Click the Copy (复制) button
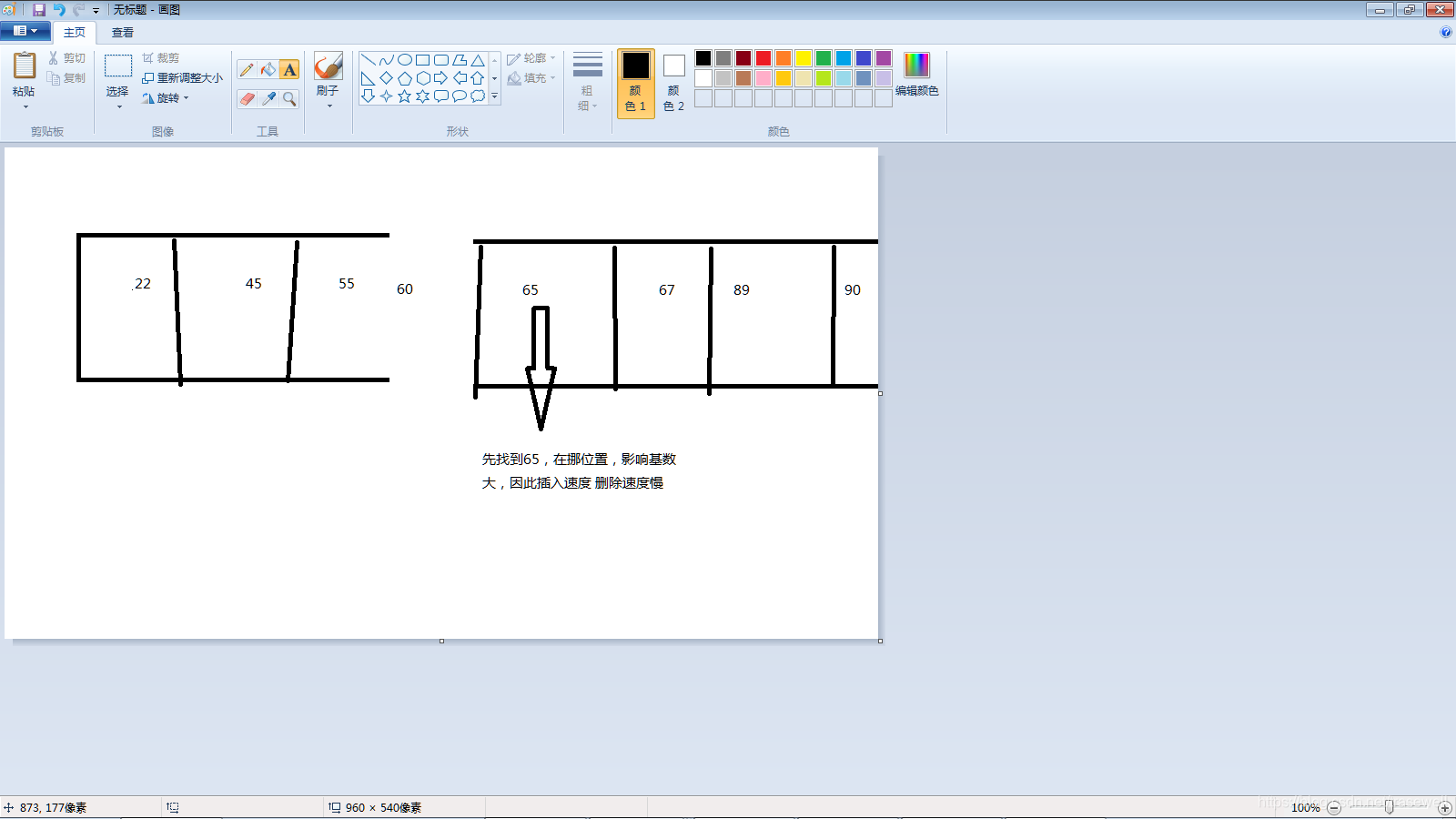This screenshot has width=1456, height=819. pos(66,78)
